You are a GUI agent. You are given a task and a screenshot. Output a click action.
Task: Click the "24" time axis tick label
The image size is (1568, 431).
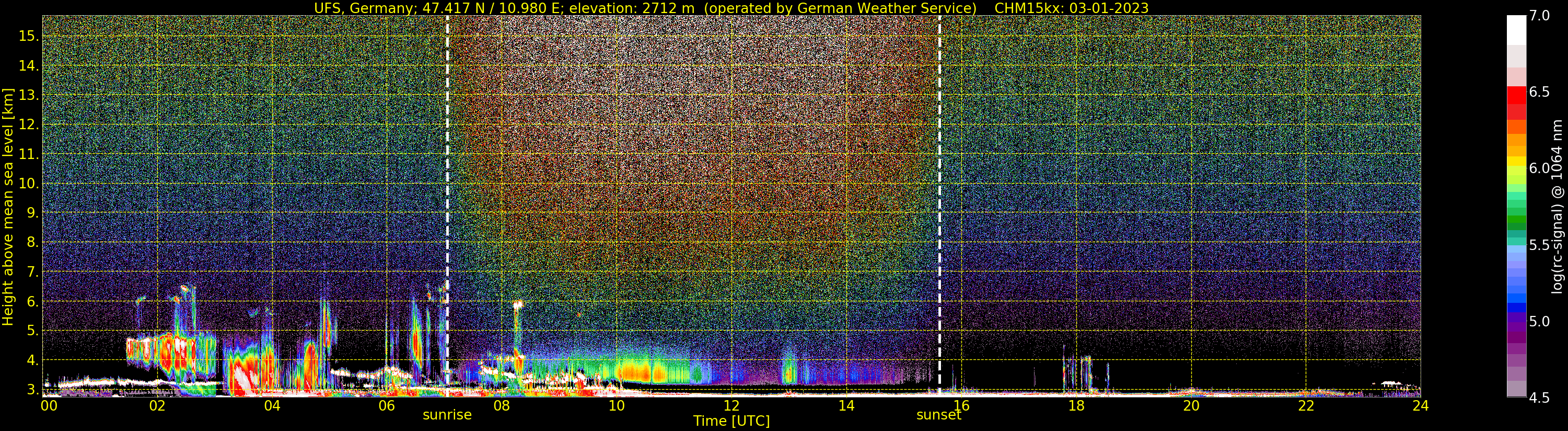tap(1421, 405)
